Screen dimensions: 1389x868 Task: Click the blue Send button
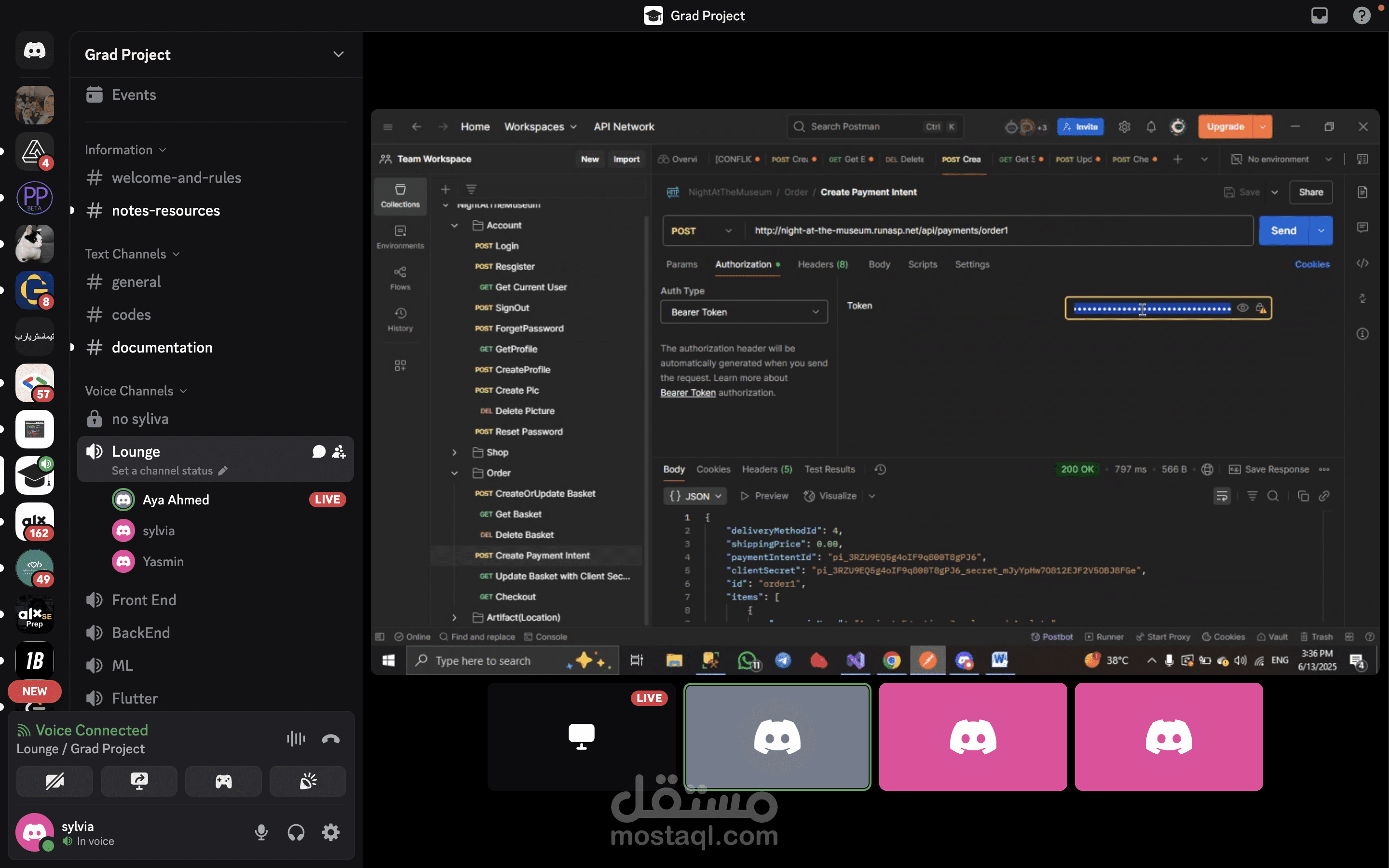click(1283, 231)
